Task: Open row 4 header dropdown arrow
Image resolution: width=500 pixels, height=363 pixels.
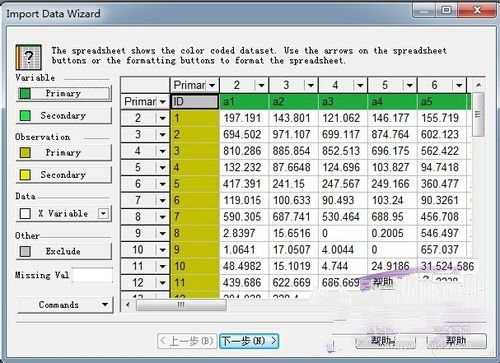Action: point(163,151)
